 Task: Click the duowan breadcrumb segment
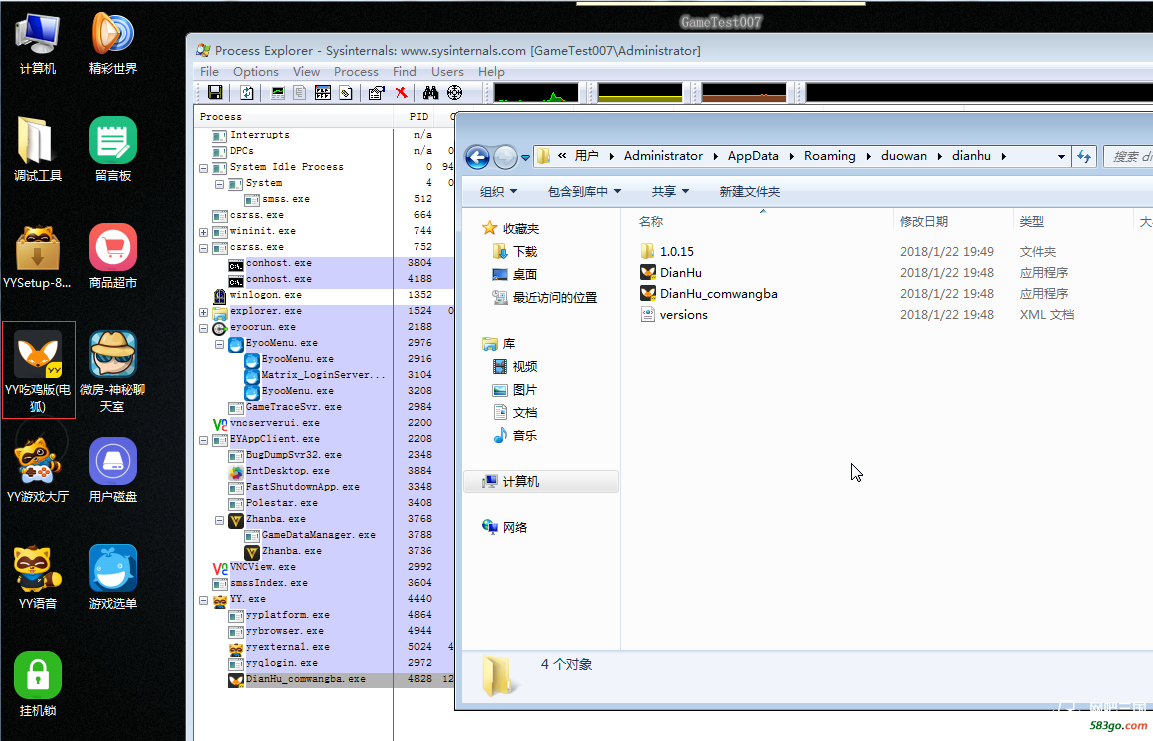coord(904,156)
